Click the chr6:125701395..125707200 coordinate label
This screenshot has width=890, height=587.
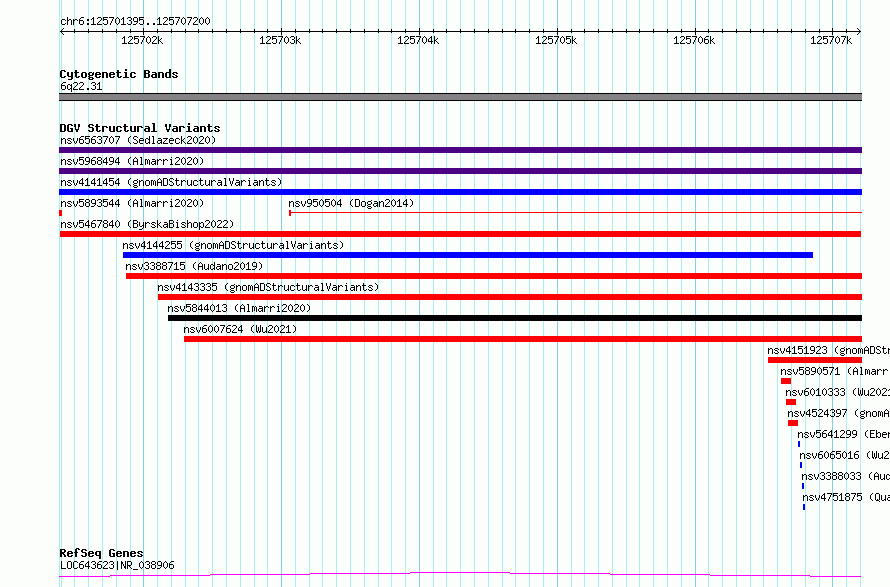(135, 21)
